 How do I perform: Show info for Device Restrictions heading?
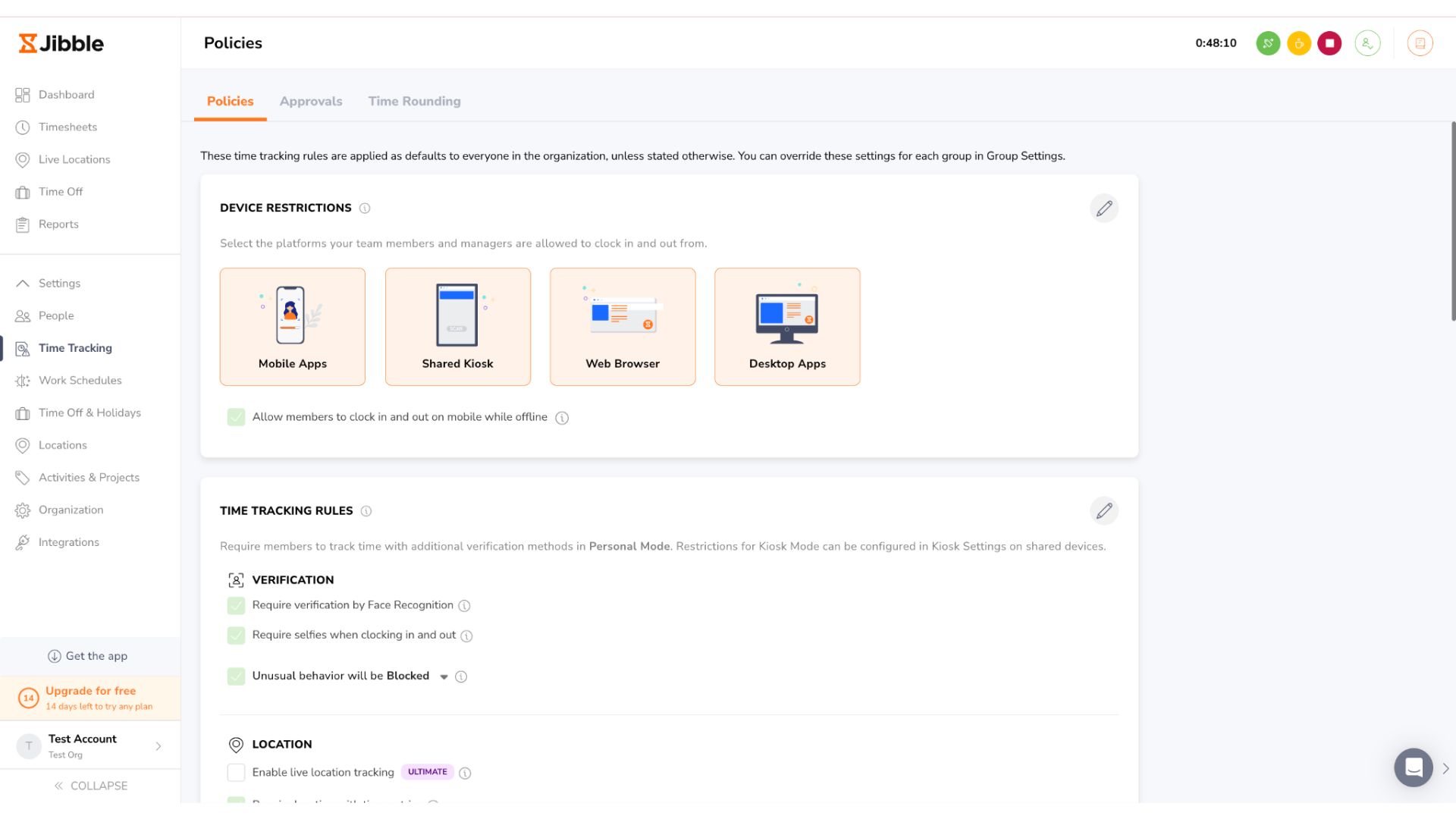(x=365, y=209)
